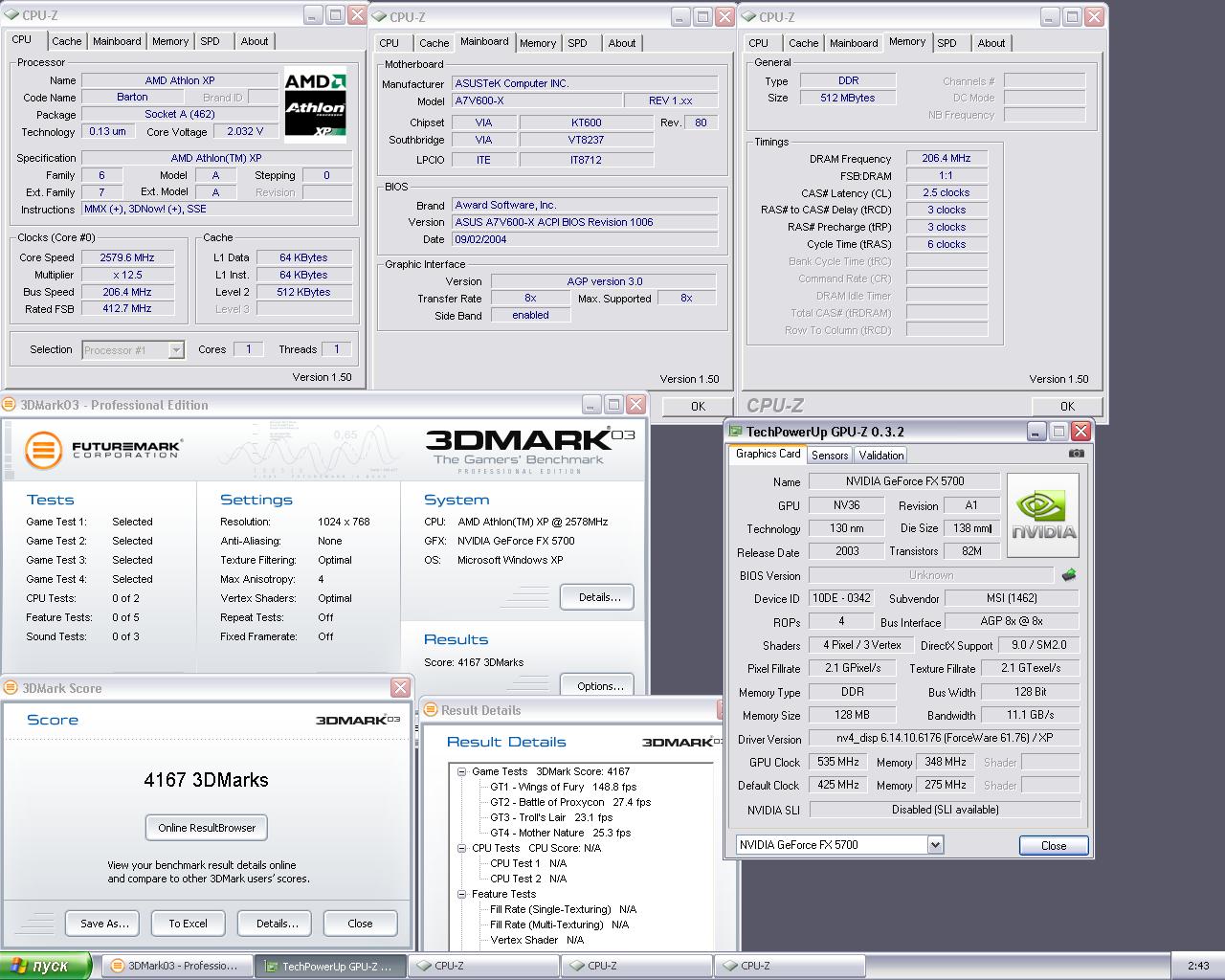This screenshot has width=1225, height=980.
Task: Click the AMD Athlon XP logo
Action: [x=315, y=106]
